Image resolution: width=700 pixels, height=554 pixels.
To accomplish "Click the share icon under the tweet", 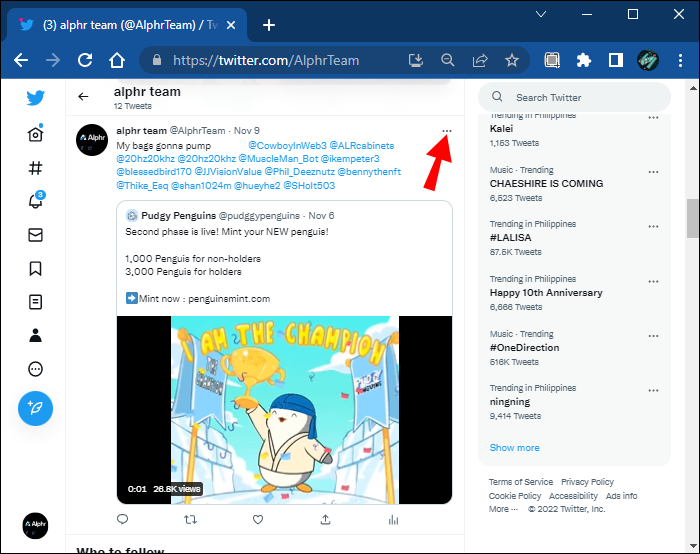I will point(325,519).
